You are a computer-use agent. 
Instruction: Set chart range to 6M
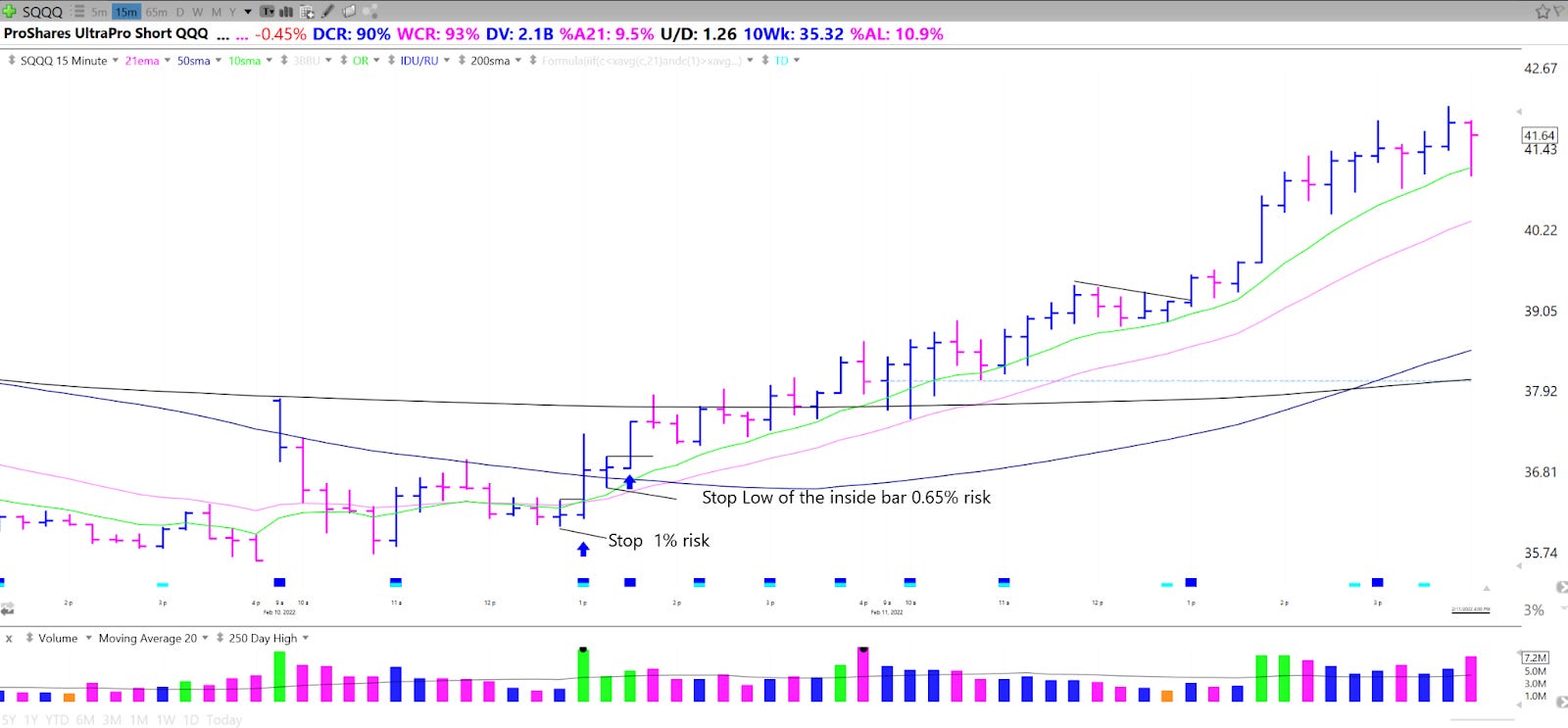(x=85, y=719)
